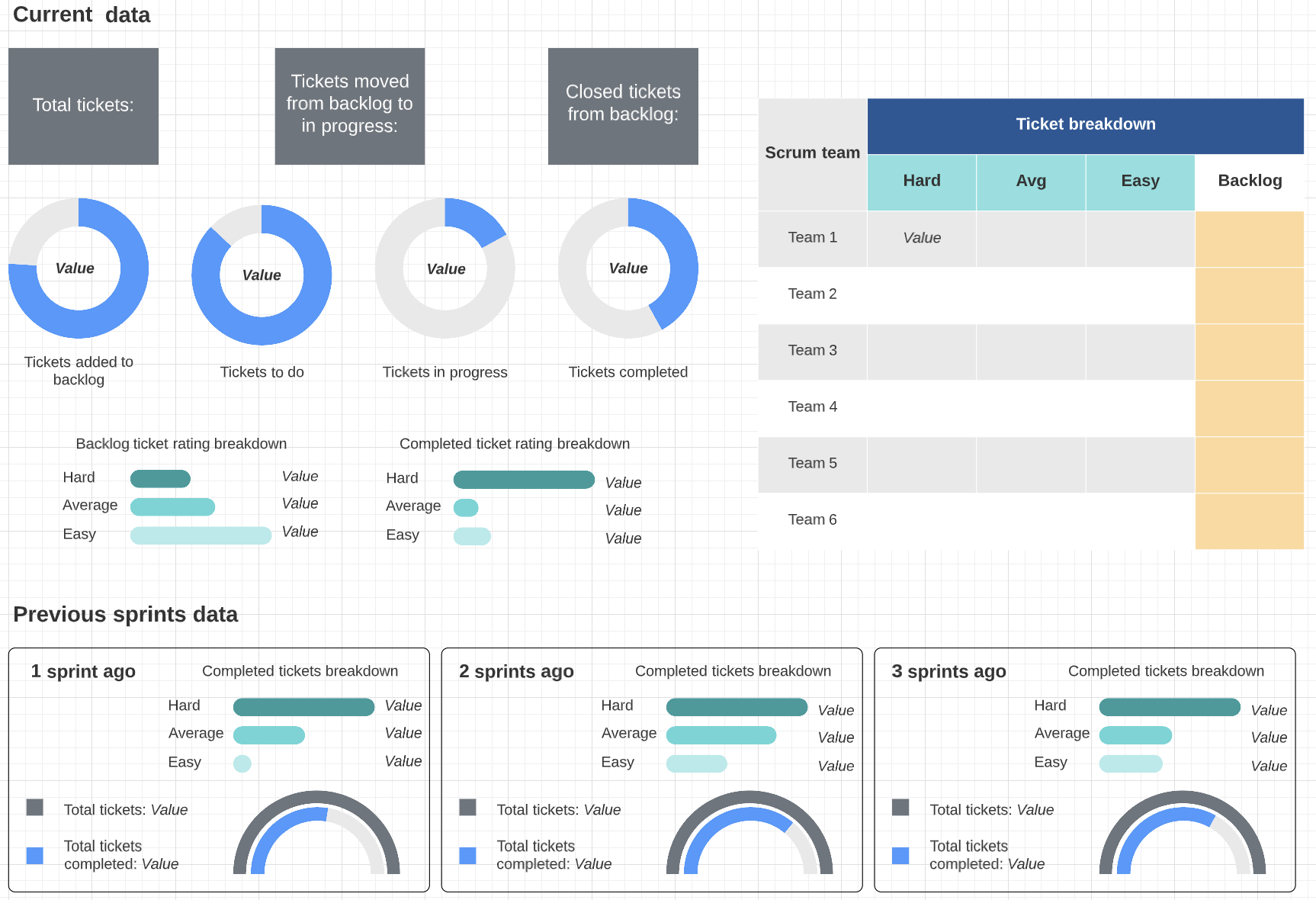This screenshot has width=1316, height=900.
Task: Select the 'Tickets moved from backlog to in progress' box
Action: coord(349,106)
